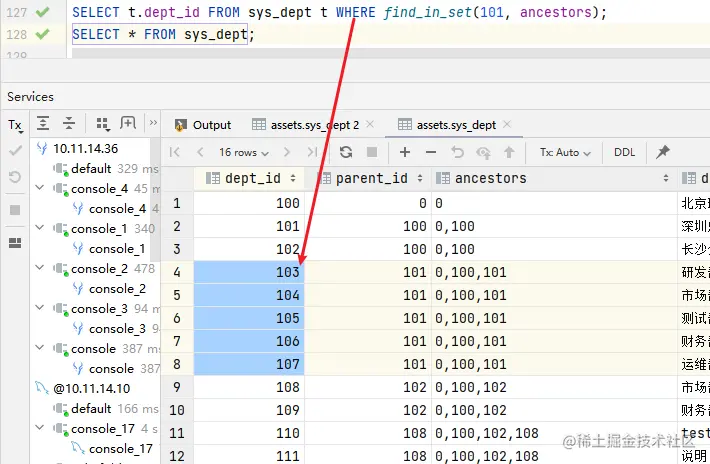Viewport: 710px width, 464px height.
Task: Click the Tx transaction mode icon in Services
Action: point(15,125)
